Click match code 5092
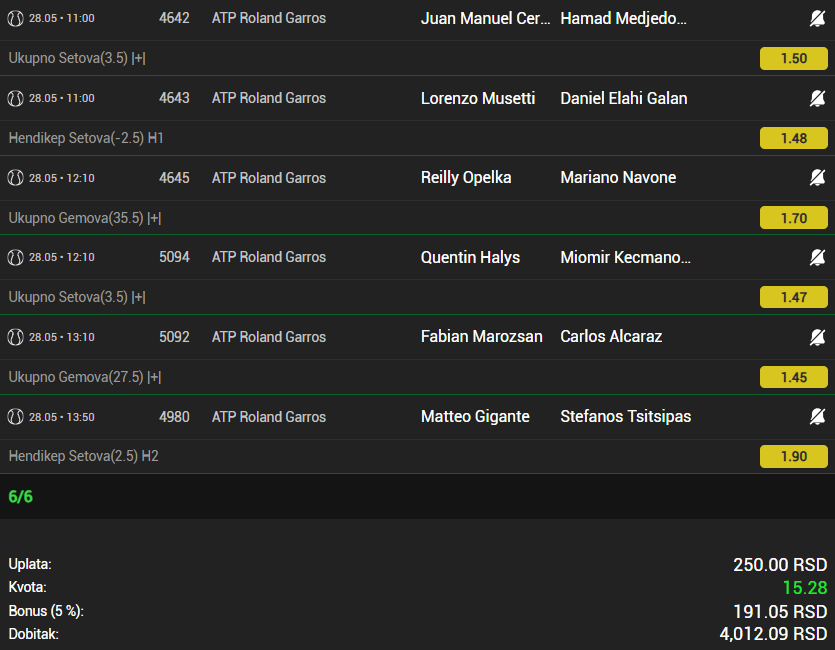The image size is (835, 650). [x=174, y=337]
